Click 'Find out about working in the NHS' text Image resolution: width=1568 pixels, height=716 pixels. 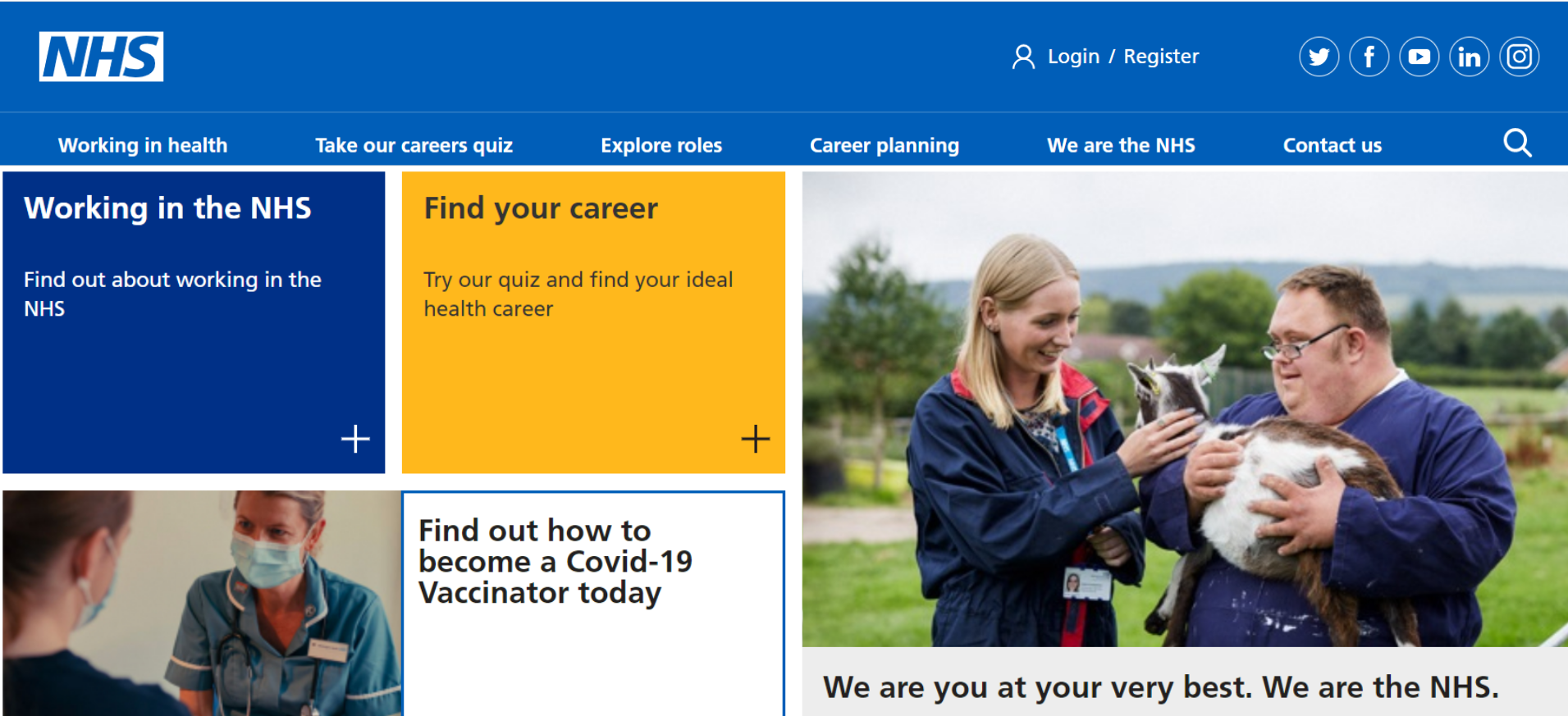(x=172, y=294)
